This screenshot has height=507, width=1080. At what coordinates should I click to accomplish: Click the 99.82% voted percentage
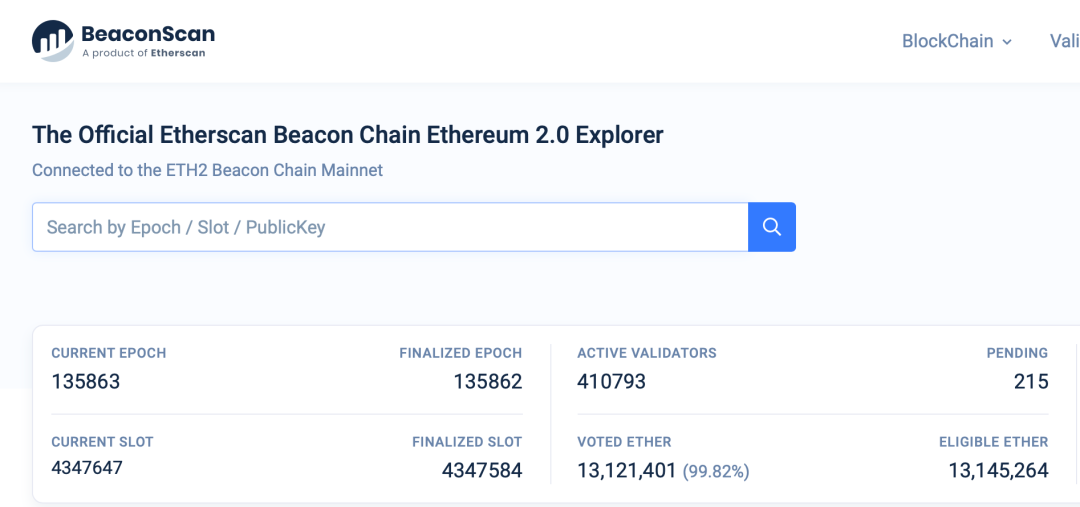coord(716,471)
